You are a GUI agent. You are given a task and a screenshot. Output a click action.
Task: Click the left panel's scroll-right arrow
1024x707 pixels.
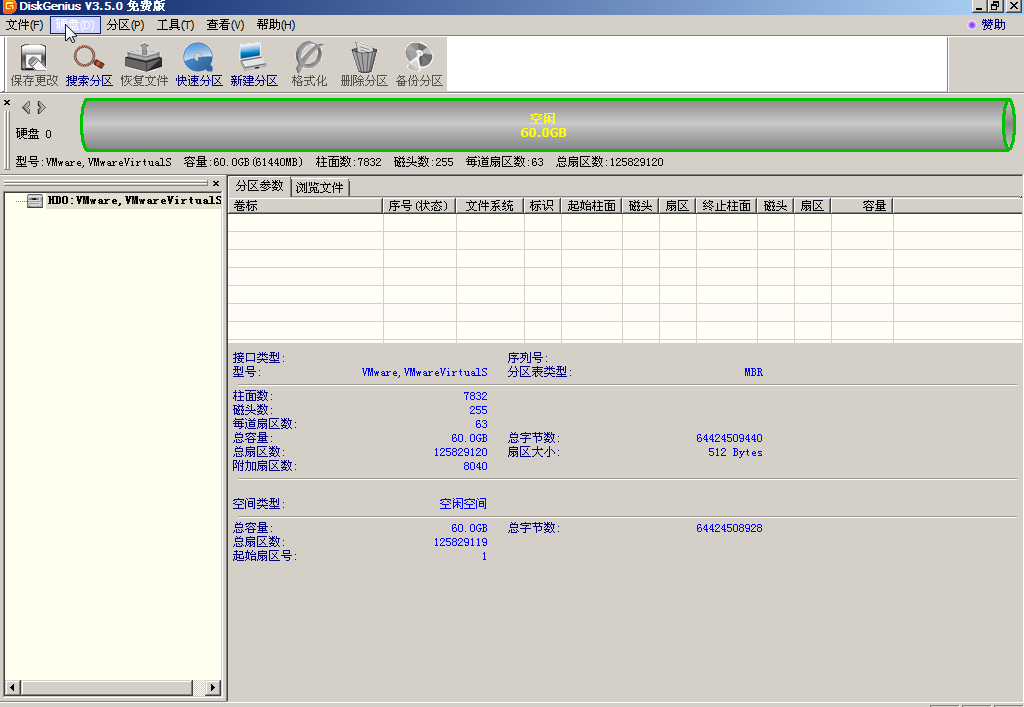(x=213, y=688)
